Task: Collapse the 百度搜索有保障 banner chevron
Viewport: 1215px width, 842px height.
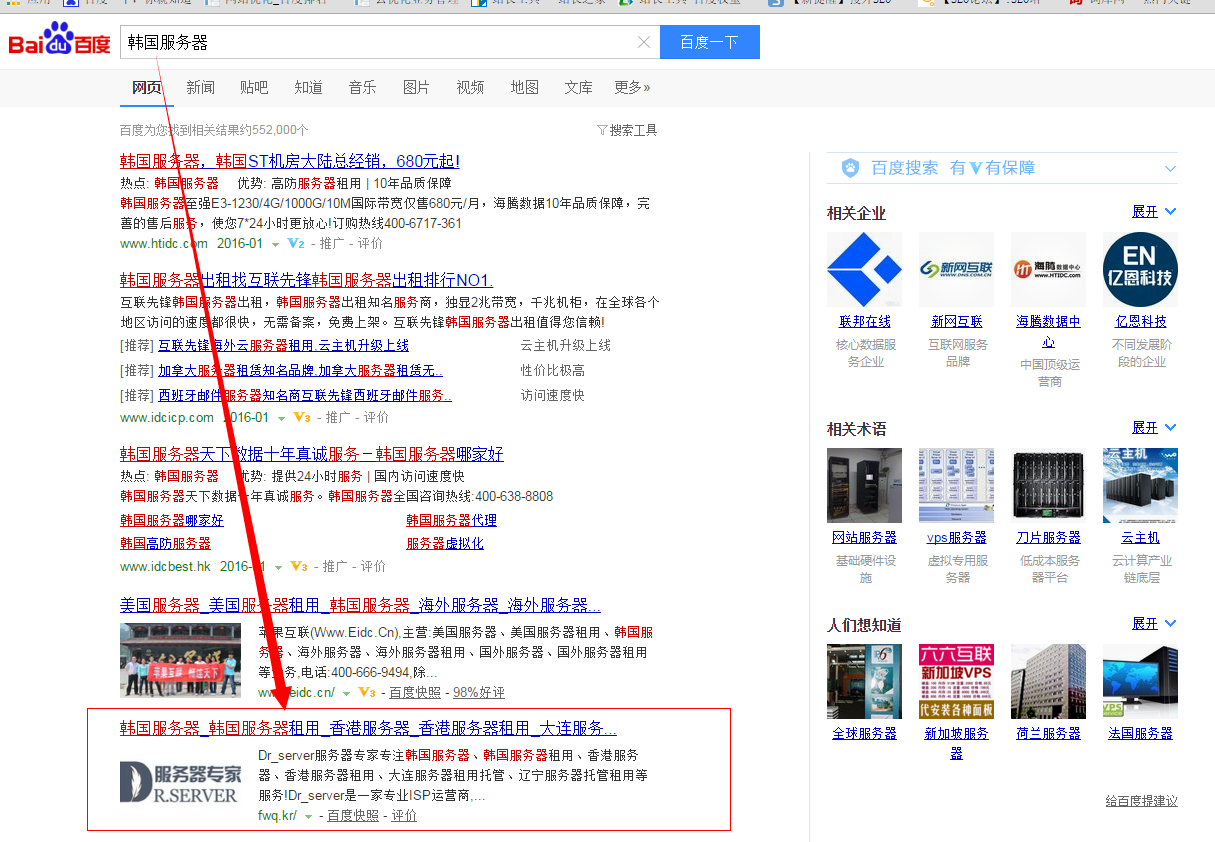Action: click(1170, 168)
